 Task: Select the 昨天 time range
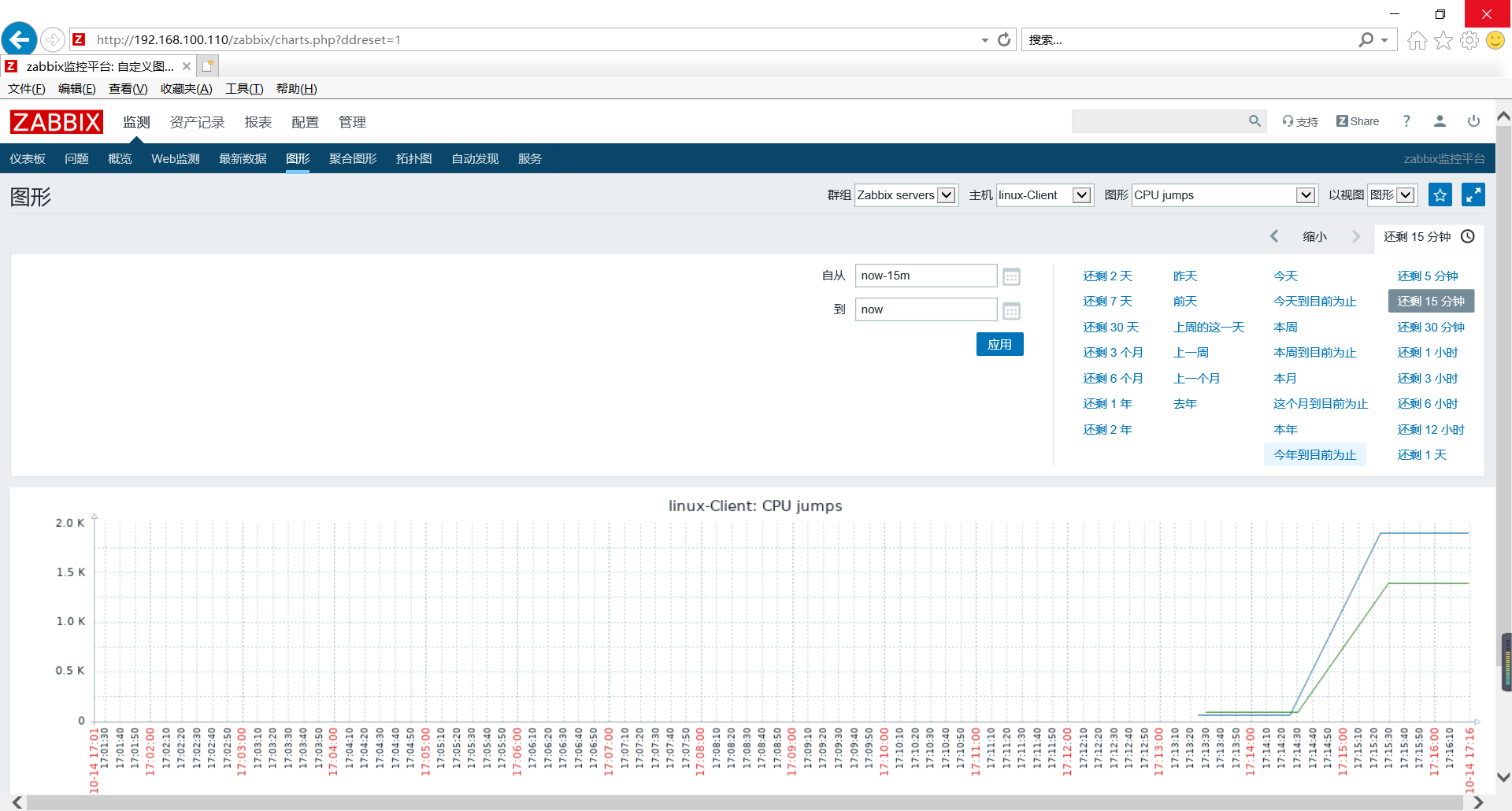(1185, 276)
